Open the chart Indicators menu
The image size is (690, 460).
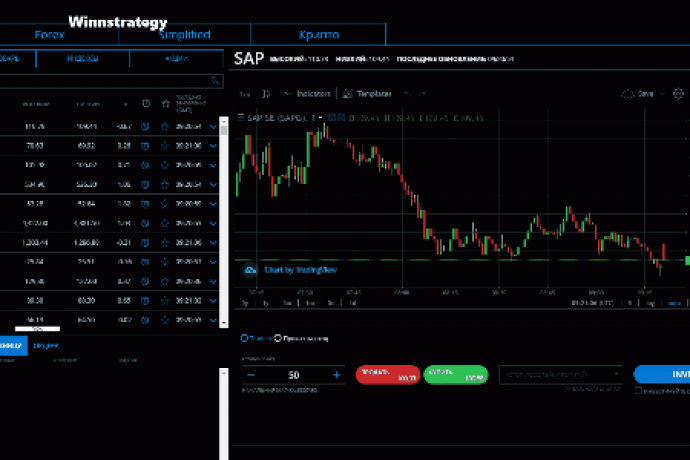[x=306, y=94]
